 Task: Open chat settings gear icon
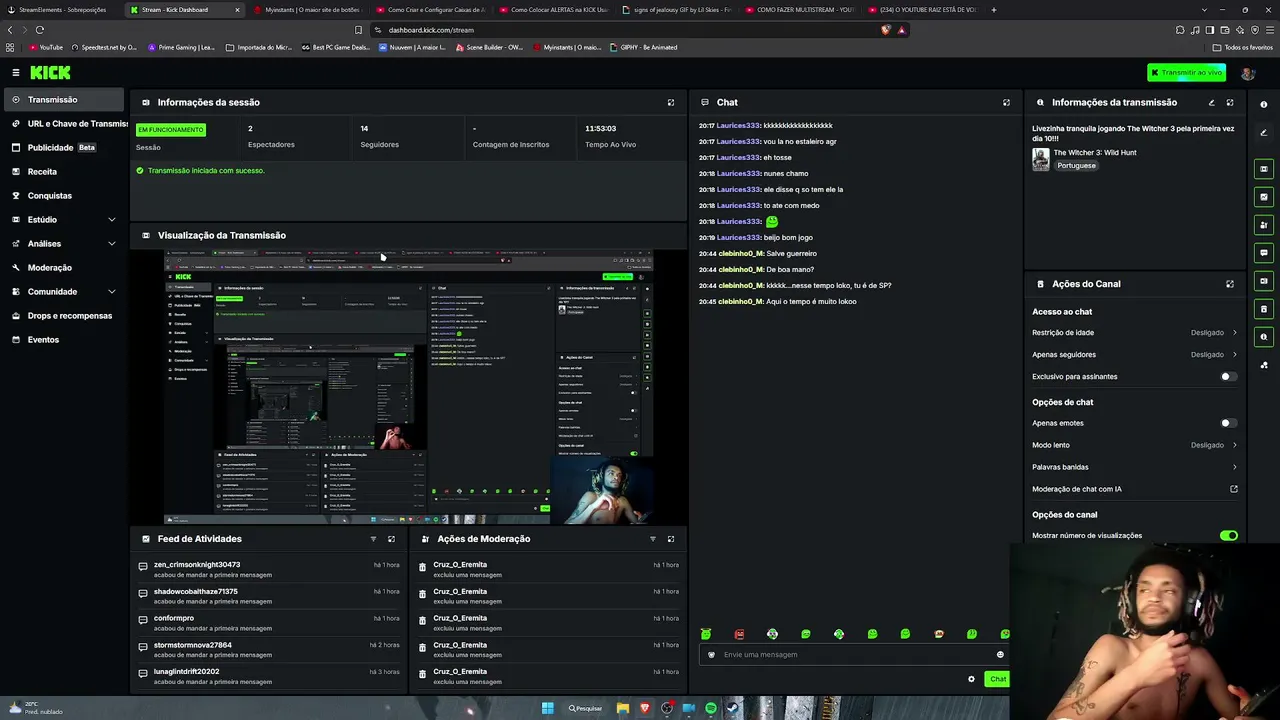tap(971, 679)
